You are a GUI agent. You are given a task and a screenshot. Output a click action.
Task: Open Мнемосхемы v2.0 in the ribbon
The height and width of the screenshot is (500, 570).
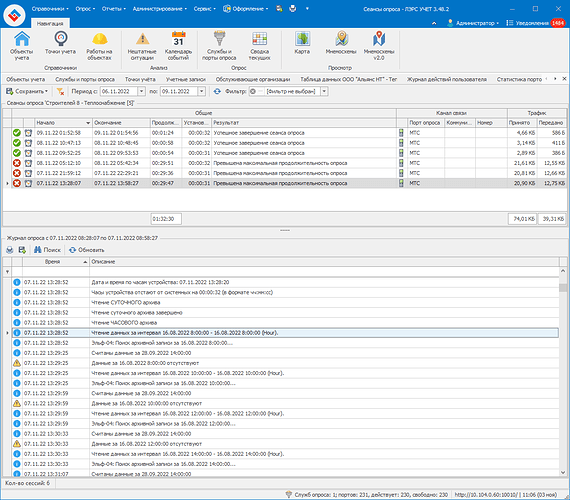[x=379, y=45]
